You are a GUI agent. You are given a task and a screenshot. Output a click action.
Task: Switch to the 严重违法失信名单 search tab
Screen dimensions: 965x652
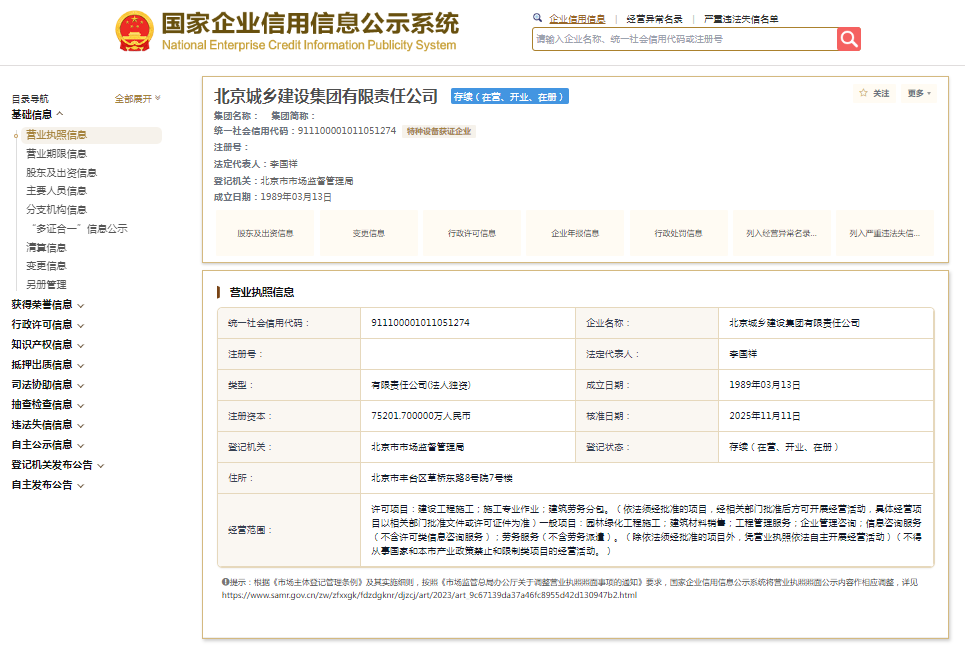click(741, 19)
